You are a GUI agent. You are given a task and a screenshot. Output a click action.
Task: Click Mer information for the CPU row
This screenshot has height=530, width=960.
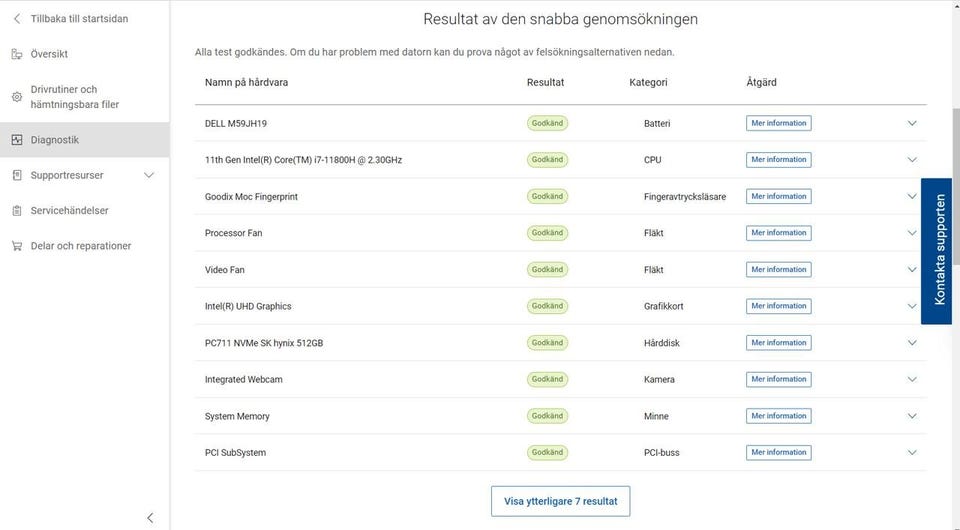click(x=778, y=160)
